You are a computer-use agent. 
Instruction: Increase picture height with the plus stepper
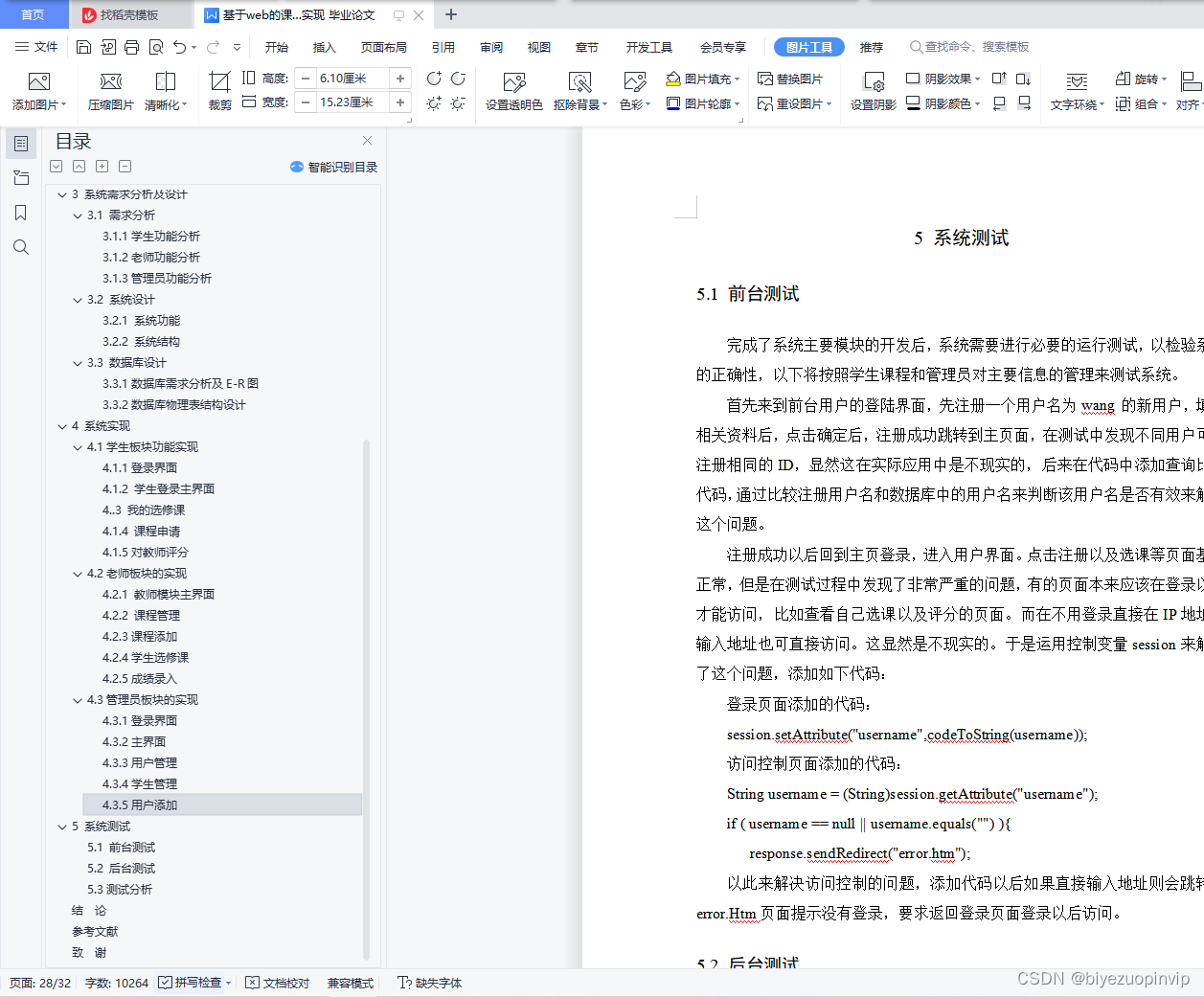[401, 78]
